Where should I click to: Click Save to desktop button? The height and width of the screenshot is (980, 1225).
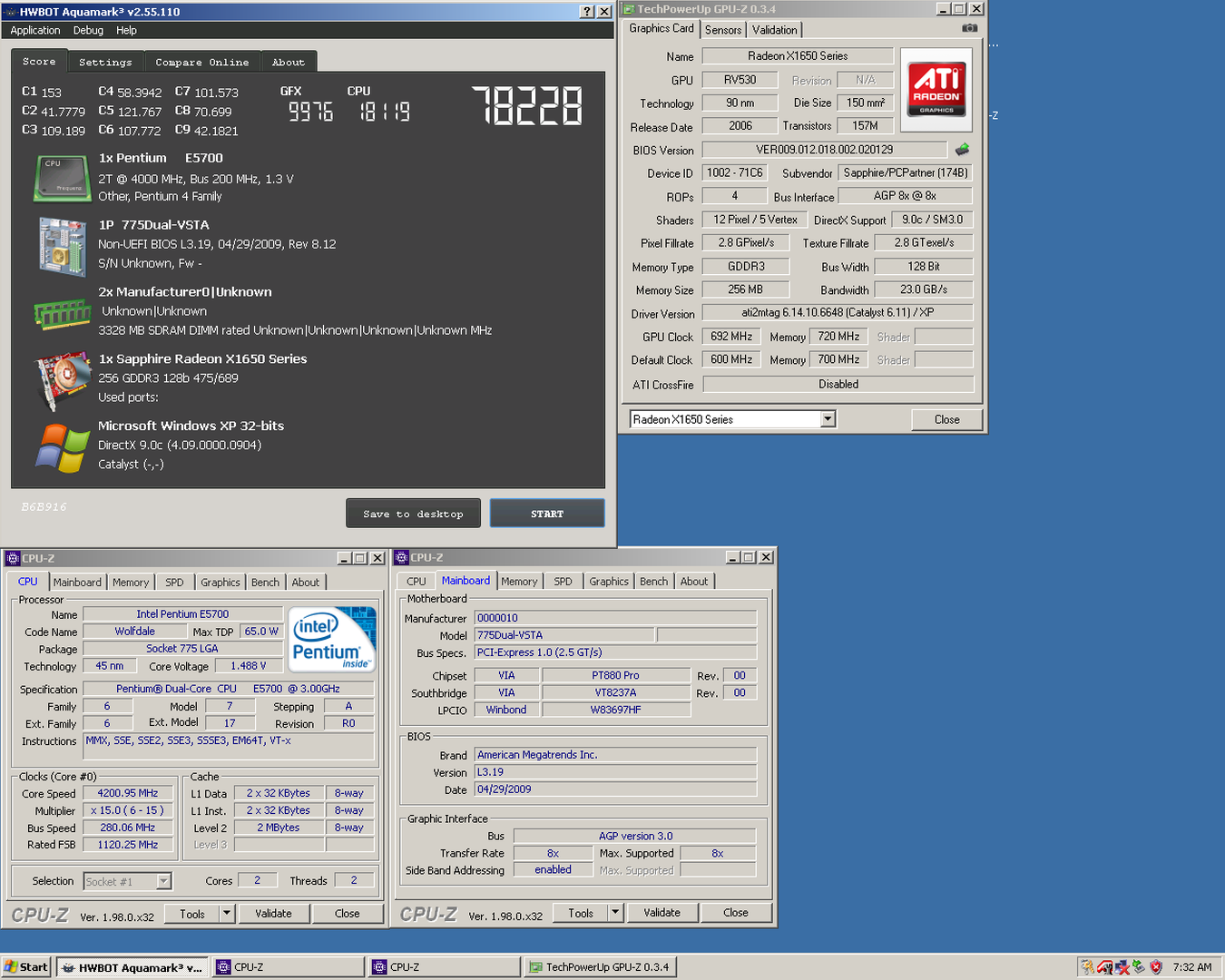click(x=413, y=514)
